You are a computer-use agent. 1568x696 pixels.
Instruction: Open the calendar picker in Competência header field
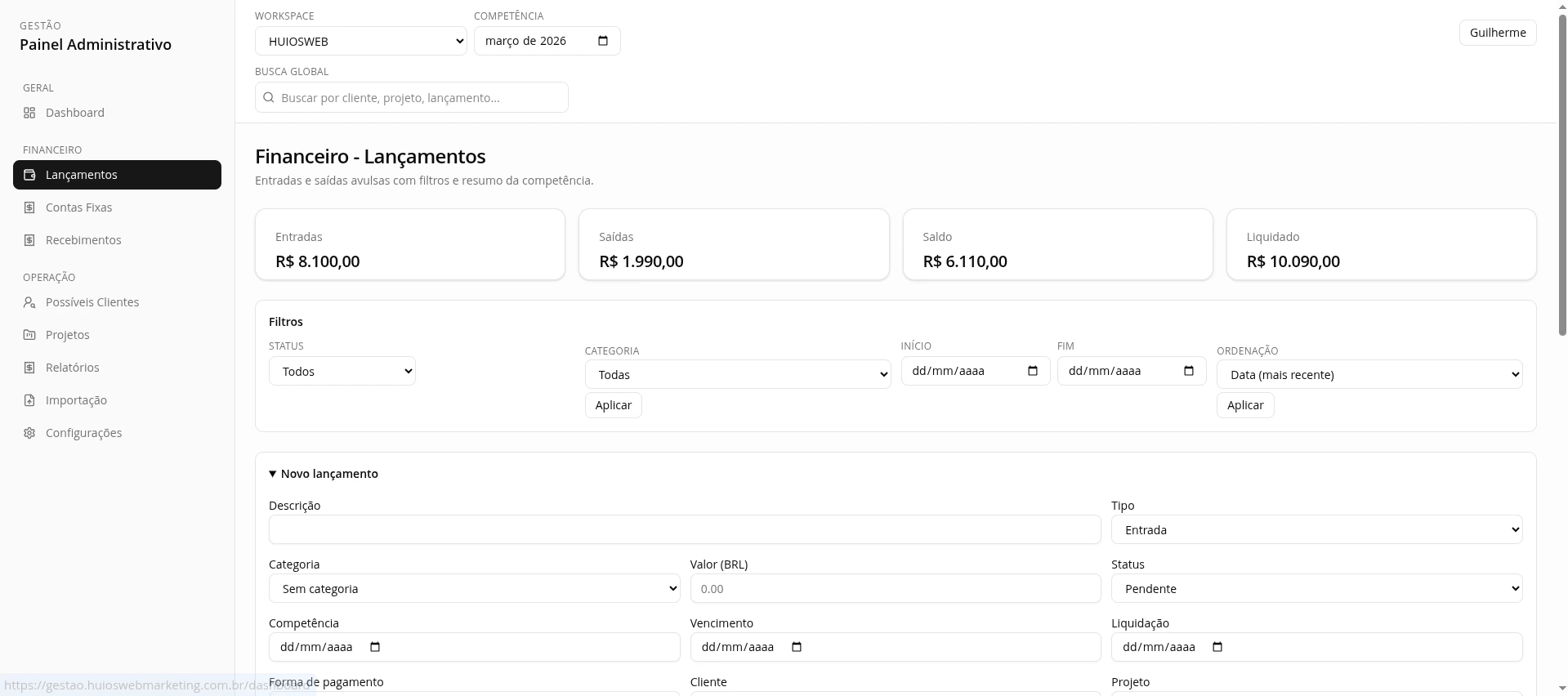[603, 41]
